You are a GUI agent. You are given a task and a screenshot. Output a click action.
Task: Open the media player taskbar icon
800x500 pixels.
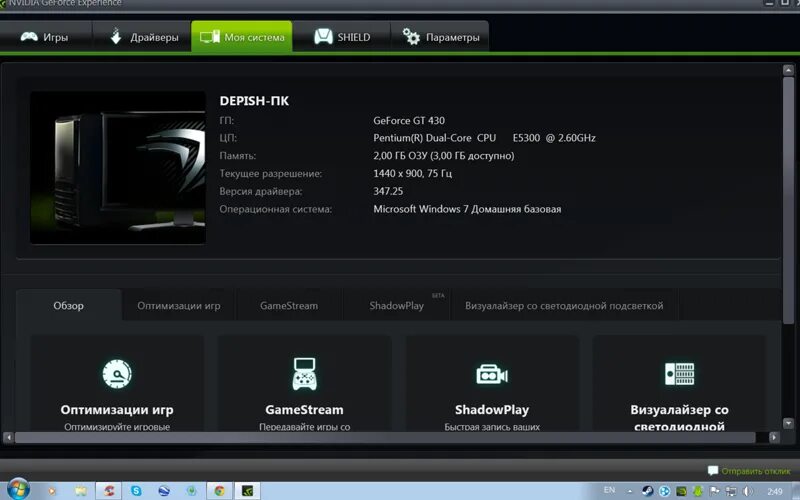click(x=52, y=491)
